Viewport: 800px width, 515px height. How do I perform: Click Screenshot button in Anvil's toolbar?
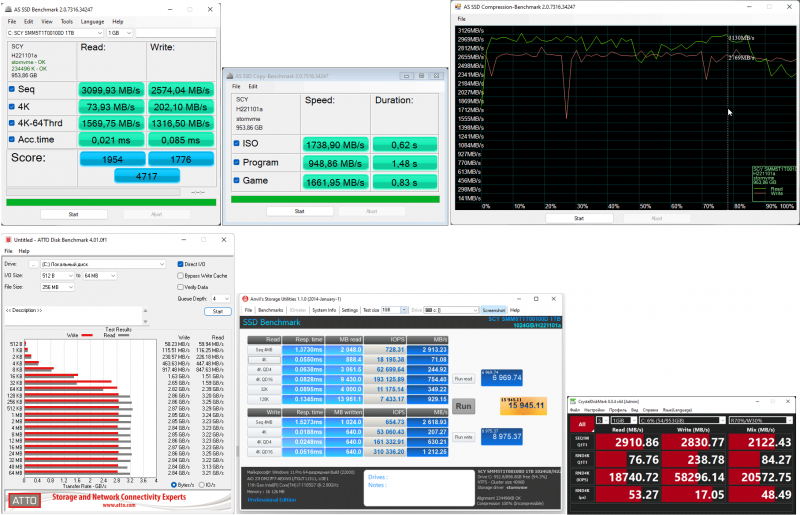coord(493,310)
